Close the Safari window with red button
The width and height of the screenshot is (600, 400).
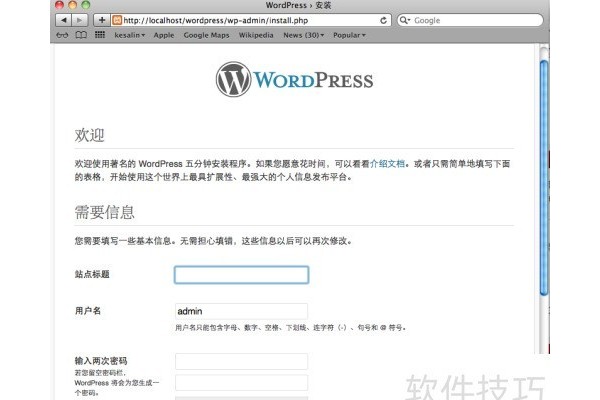[59, 5]
